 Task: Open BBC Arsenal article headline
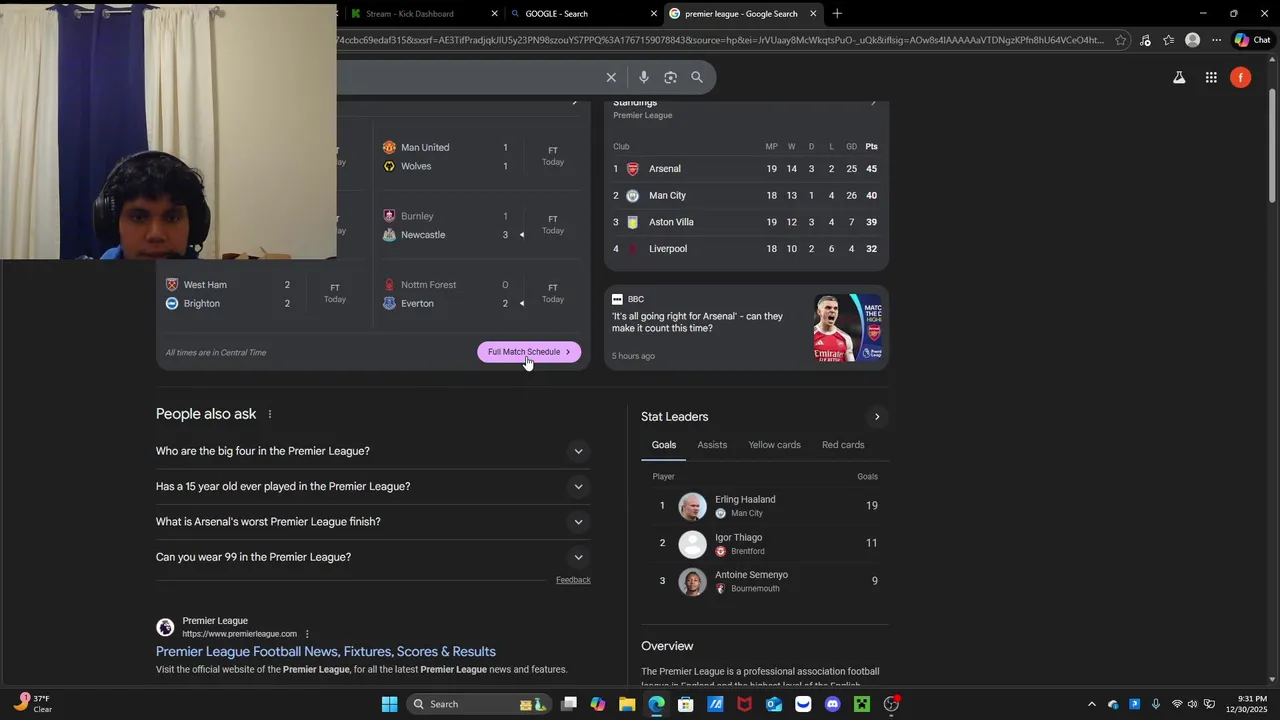point(698,322)
